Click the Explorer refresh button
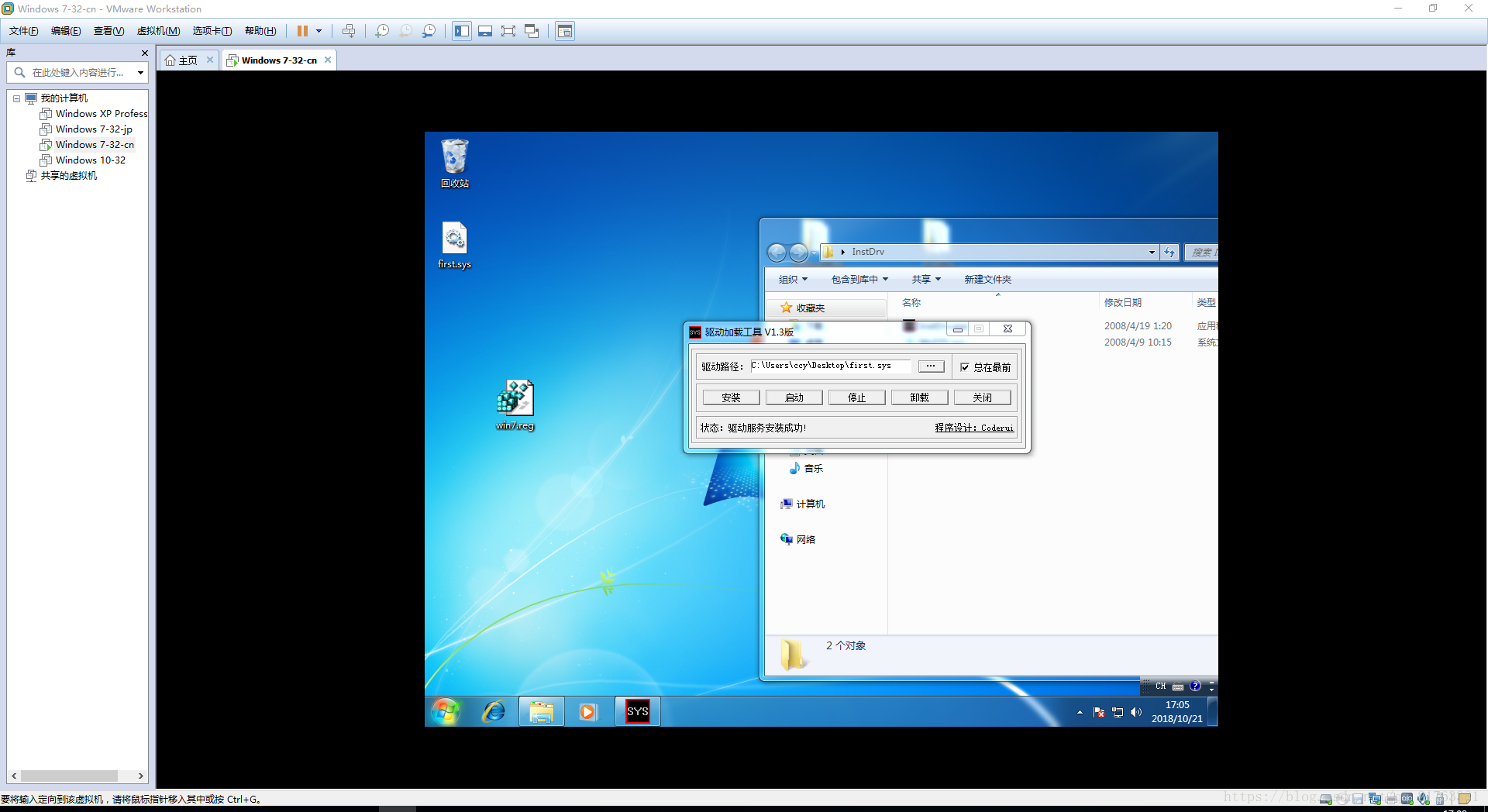Image resolution: width=1488 pixels, height=812 pixels. tap(1169, 253)
